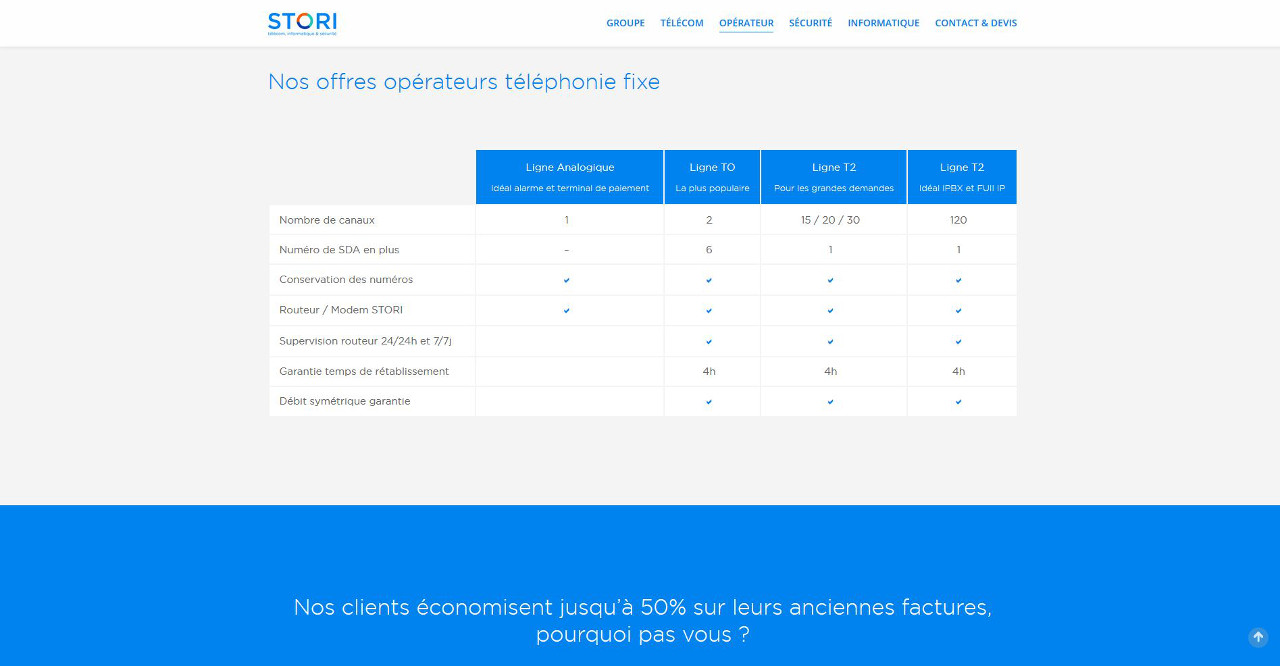Select the Supervision routeur checkmark for grandes demandes column

pos(830,341)
